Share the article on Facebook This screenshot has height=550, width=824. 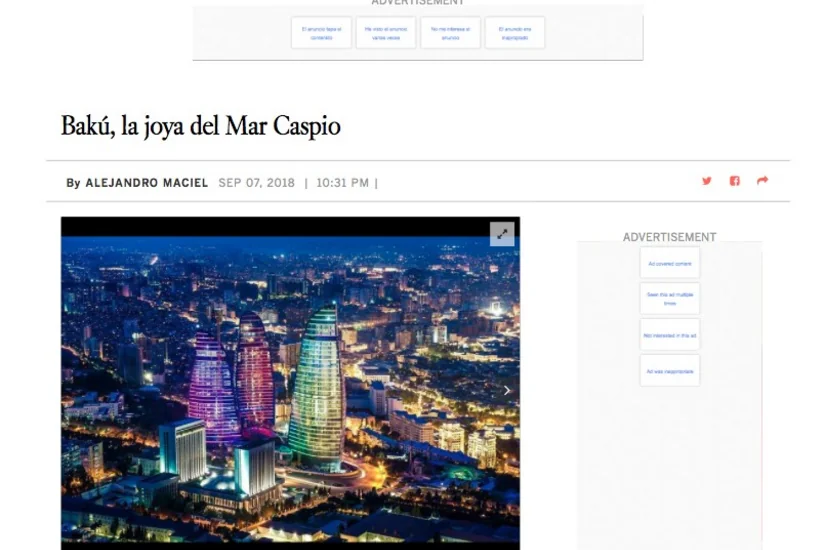pyautogui.click(x=735, y=181)
